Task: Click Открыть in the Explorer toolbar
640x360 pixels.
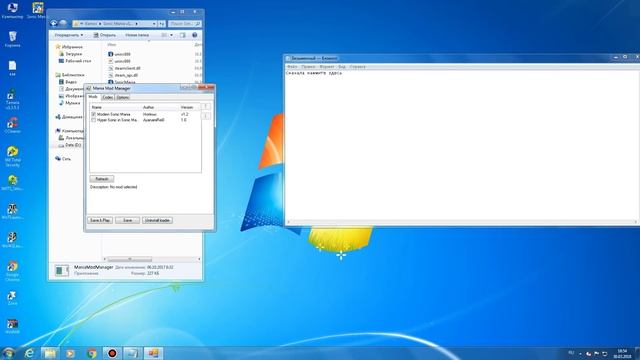Action: click(x=105, y=35)
